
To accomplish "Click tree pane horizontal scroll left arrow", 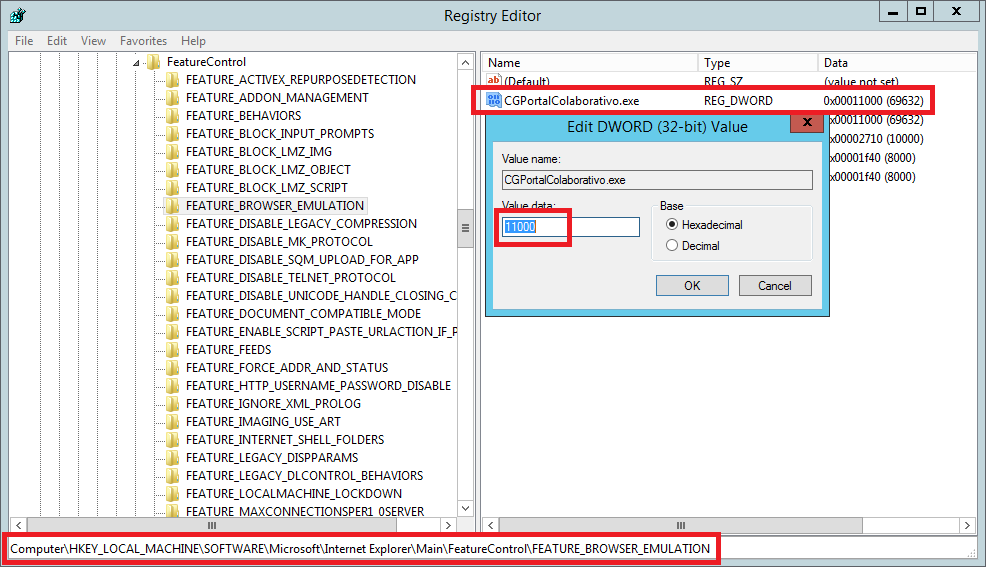I will coord(18,525).
